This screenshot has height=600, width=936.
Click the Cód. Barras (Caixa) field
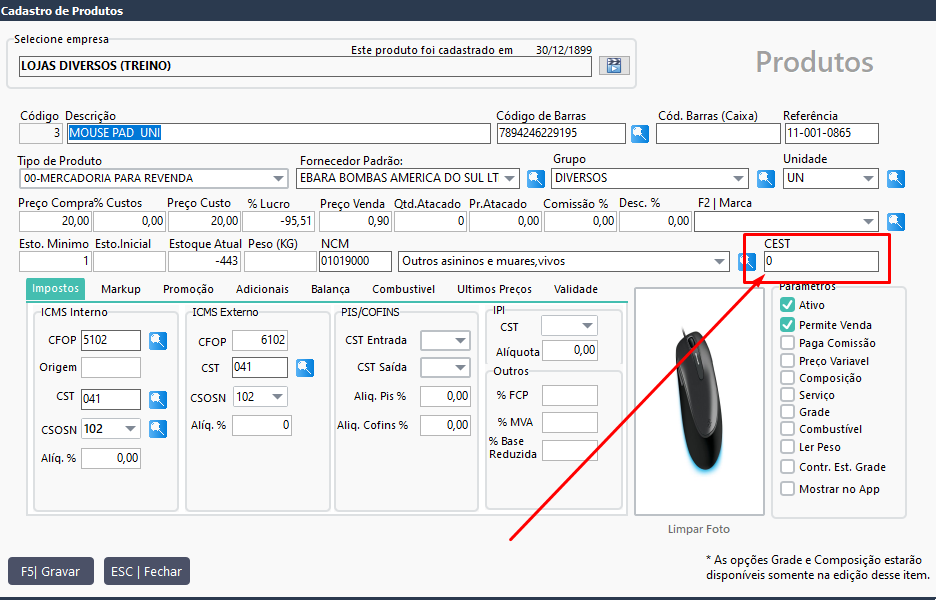point(718,133)
